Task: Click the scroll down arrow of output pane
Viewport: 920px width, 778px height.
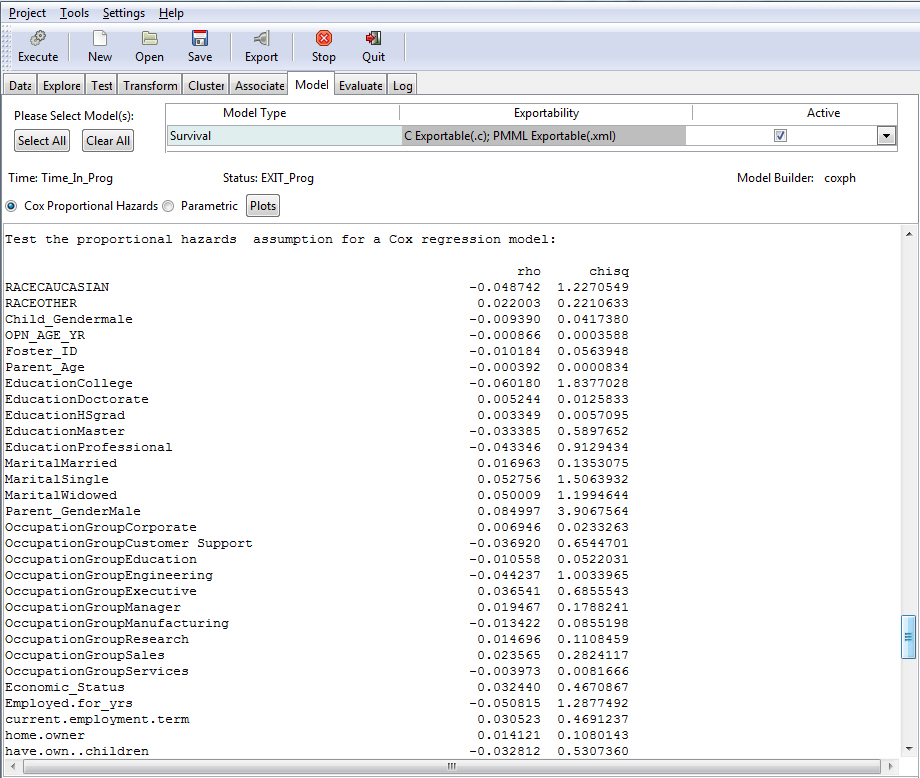Action: pos(909,749)
